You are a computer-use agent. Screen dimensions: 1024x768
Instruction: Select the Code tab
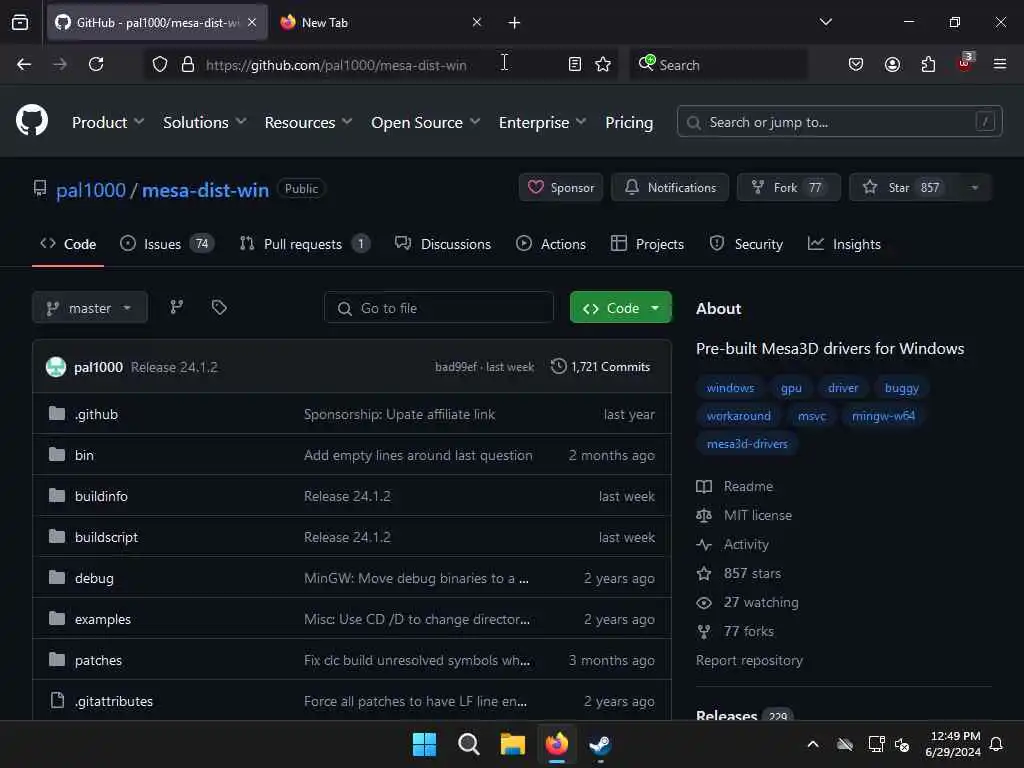click(x=68, y=244)
